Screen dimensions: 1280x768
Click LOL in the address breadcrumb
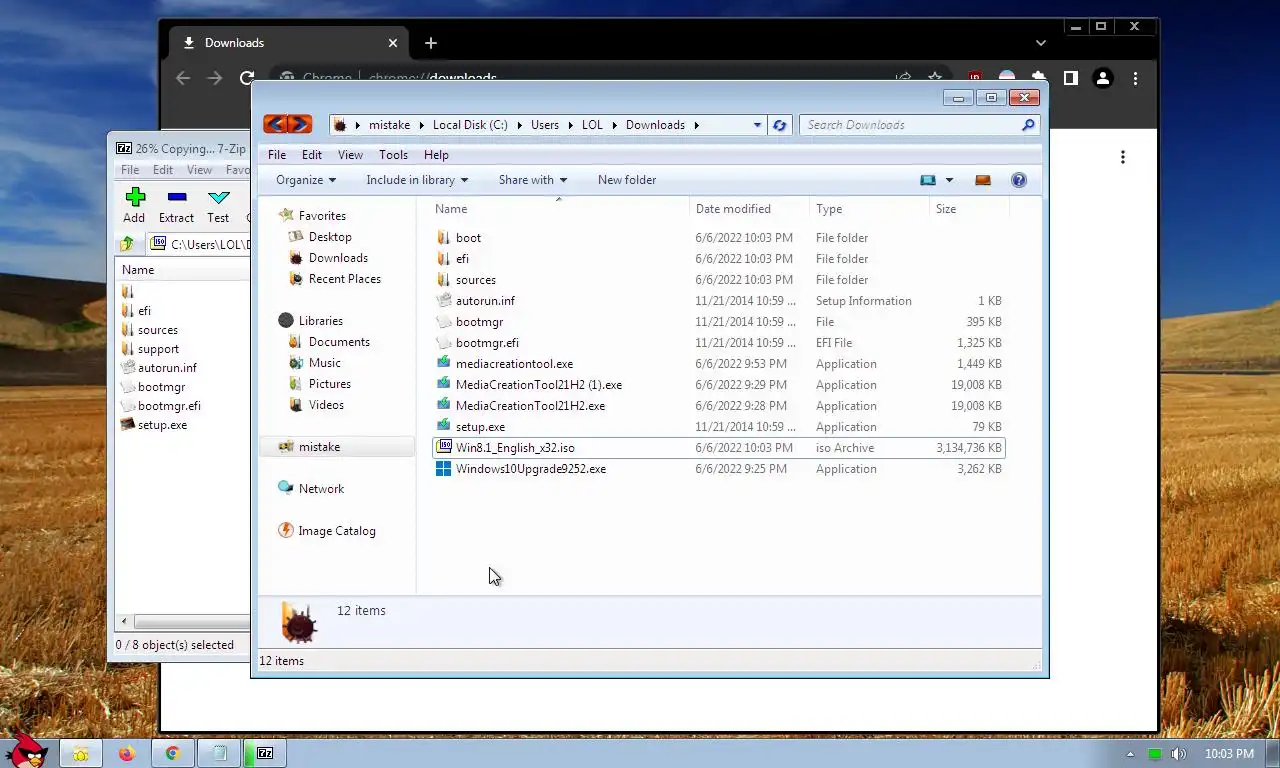point(592,125)
